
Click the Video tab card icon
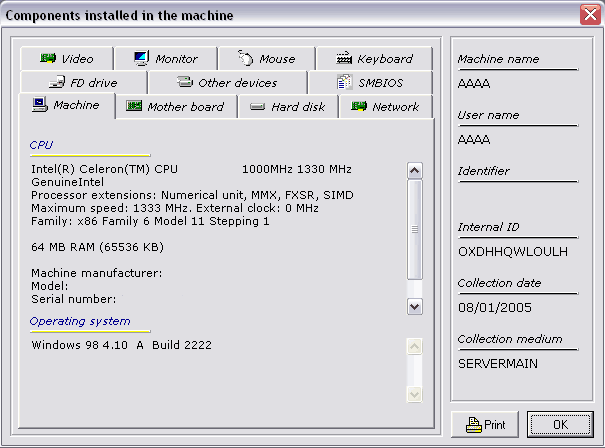[48, 59]
